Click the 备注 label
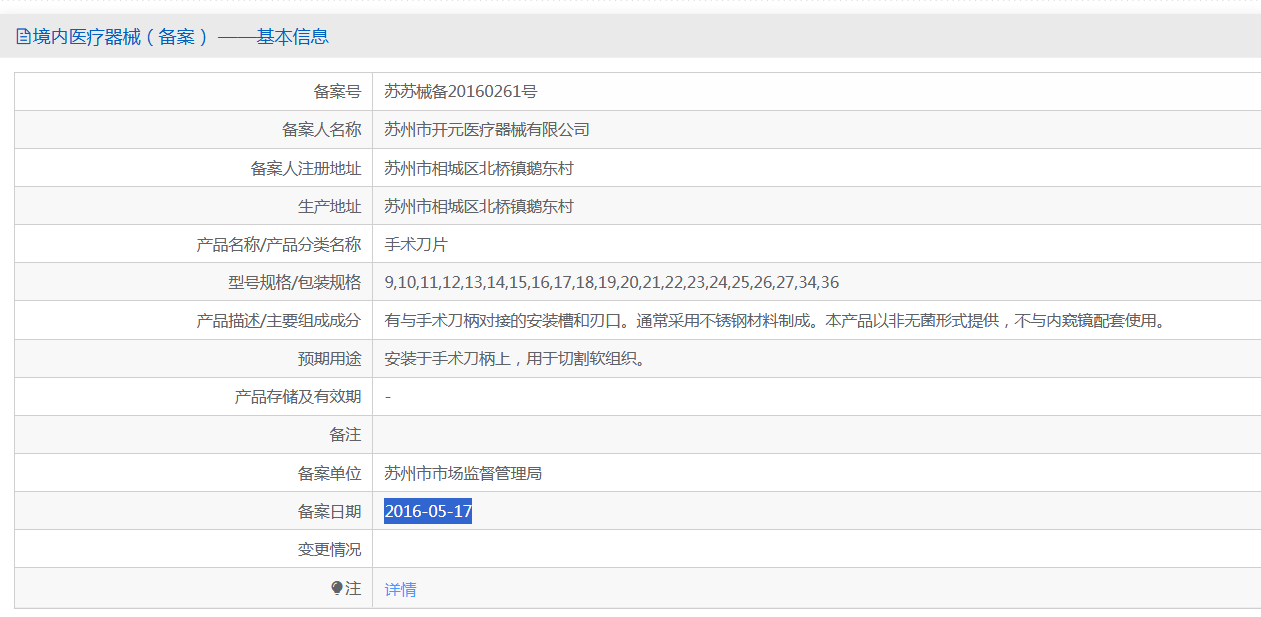This screenshot has width=1261, height=617. click(345, 435)
